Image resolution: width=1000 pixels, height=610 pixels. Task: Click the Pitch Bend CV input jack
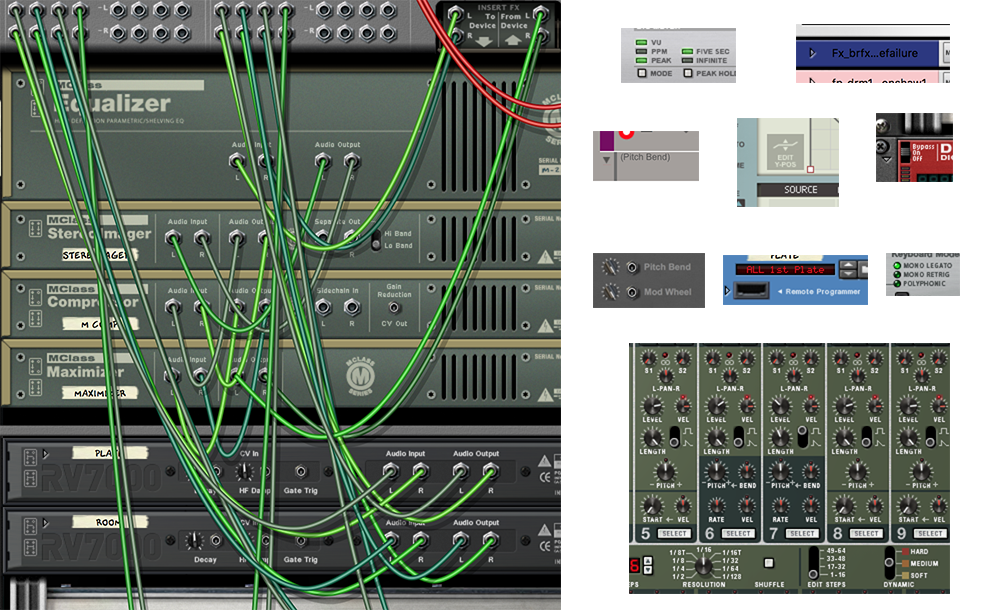coord(632,267)
